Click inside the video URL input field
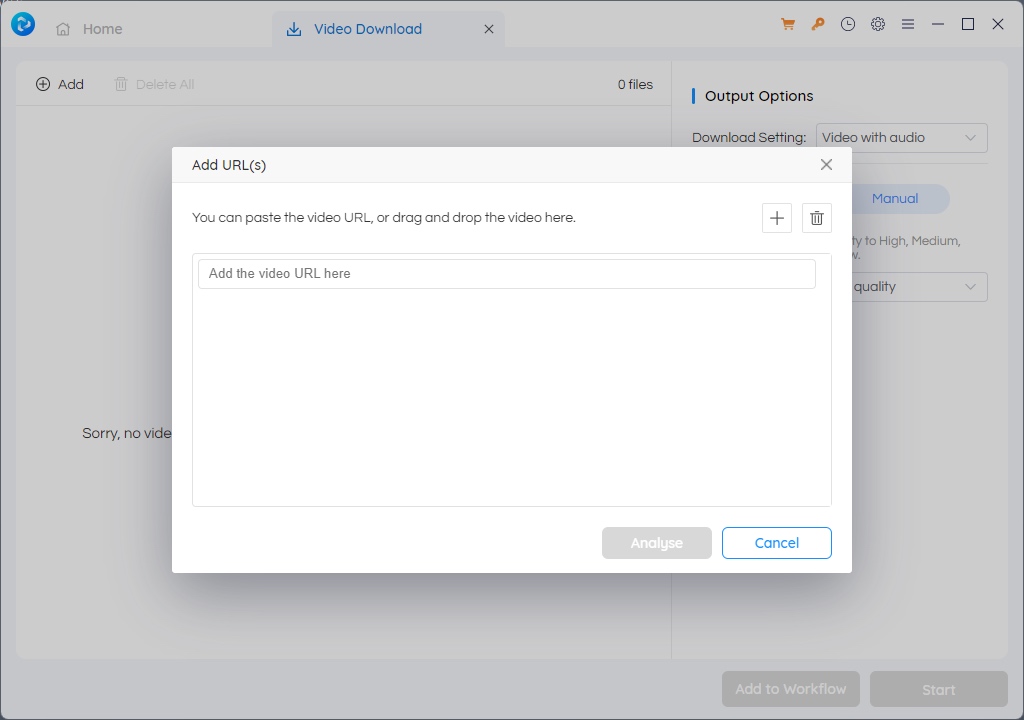Image resolution: width=1024 pixels, height=720 pixels. click(506, 273)
